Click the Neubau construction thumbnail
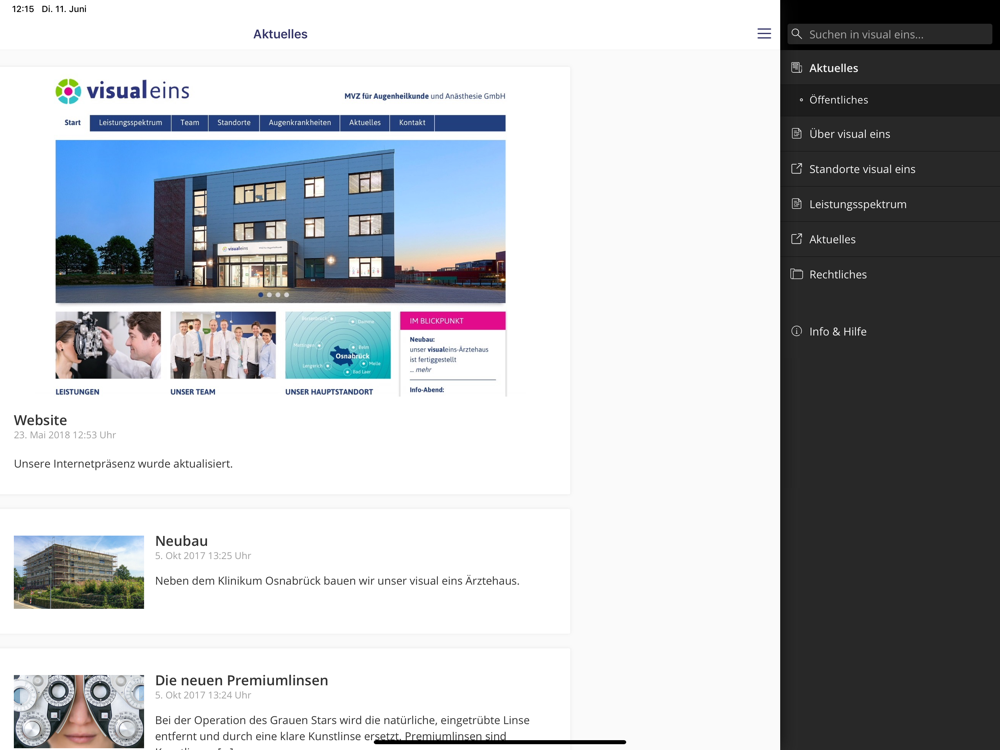1000x750 pixels. pos(79,572)
